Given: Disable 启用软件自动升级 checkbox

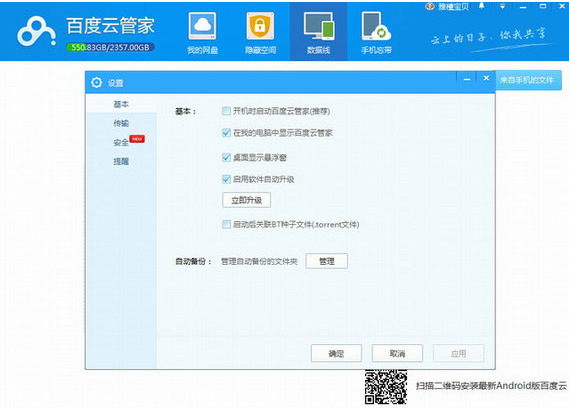Looking at the screenshot, I should [226, 179].
